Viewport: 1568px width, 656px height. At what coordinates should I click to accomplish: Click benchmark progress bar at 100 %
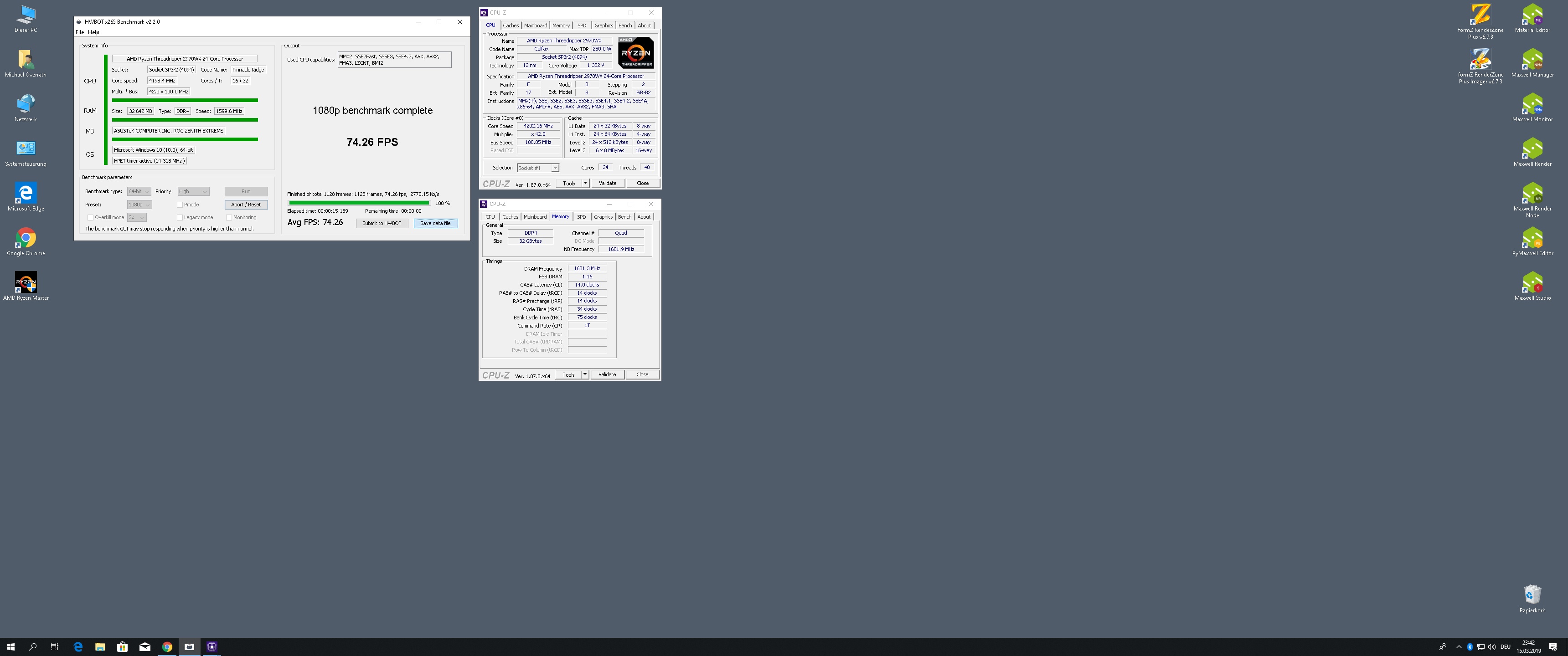(359, 203)
